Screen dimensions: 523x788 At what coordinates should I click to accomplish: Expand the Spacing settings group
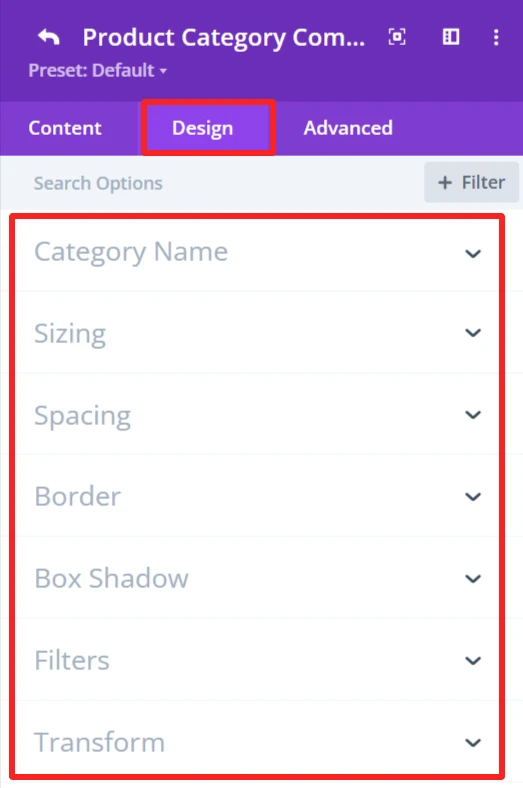[x=257, y=415]
